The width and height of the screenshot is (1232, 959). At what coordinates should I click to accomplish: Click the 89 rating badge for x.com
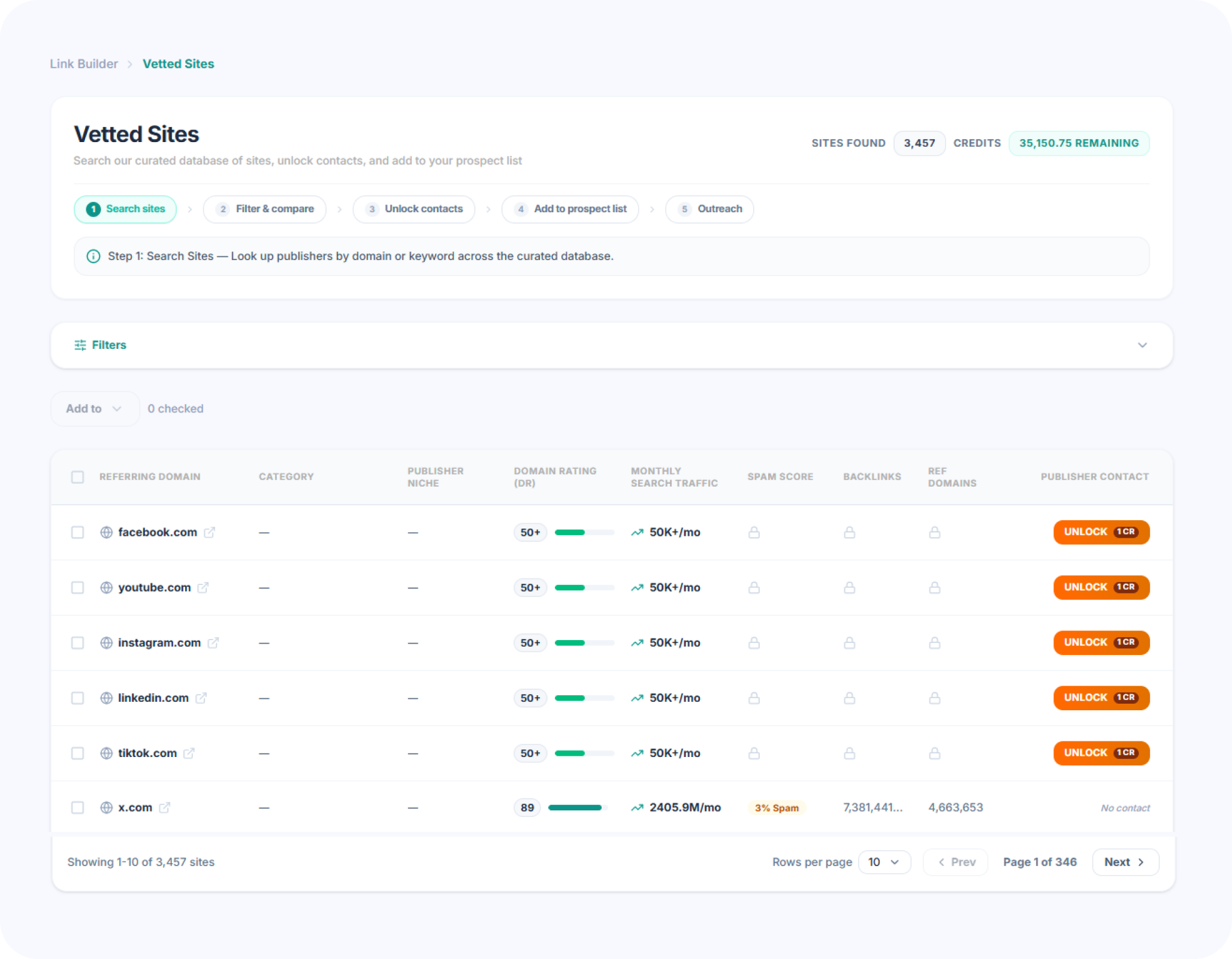pyautogui.click(x=527, y=807)
